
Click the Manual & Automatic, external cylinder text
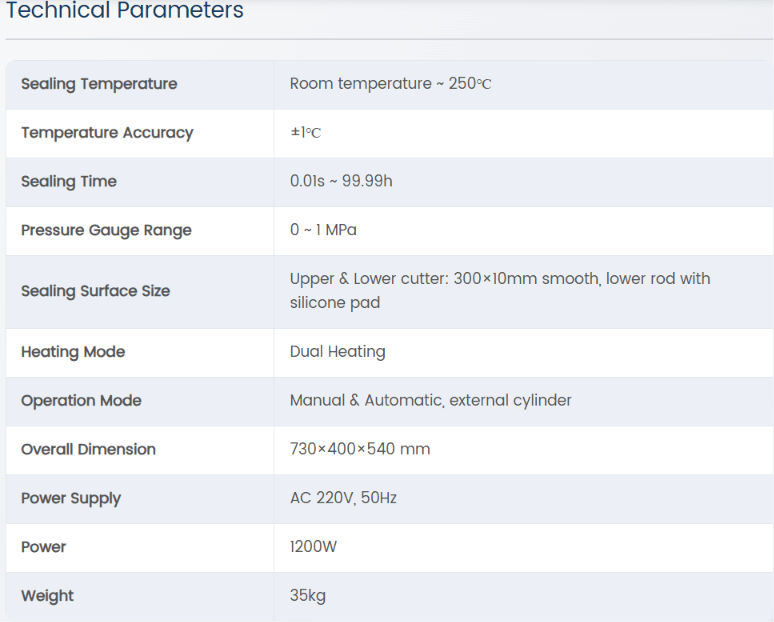pyautogui.click(x=430, y=400)
